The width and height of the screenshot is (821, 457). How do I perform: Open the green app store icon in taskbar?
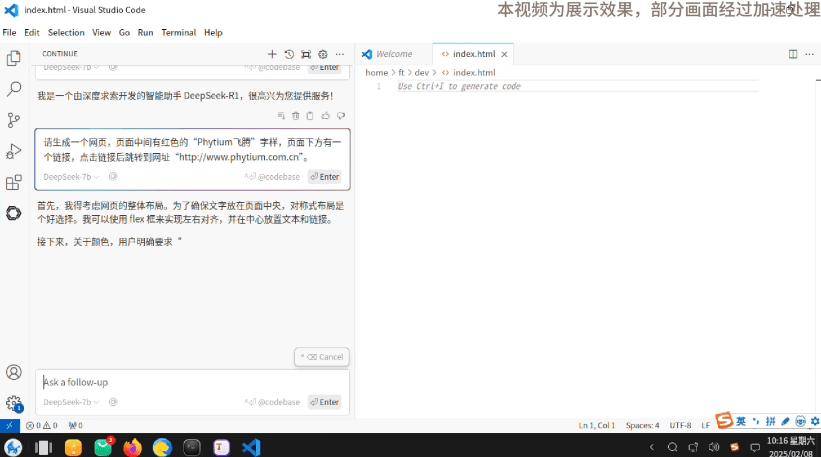coord(103,448)
